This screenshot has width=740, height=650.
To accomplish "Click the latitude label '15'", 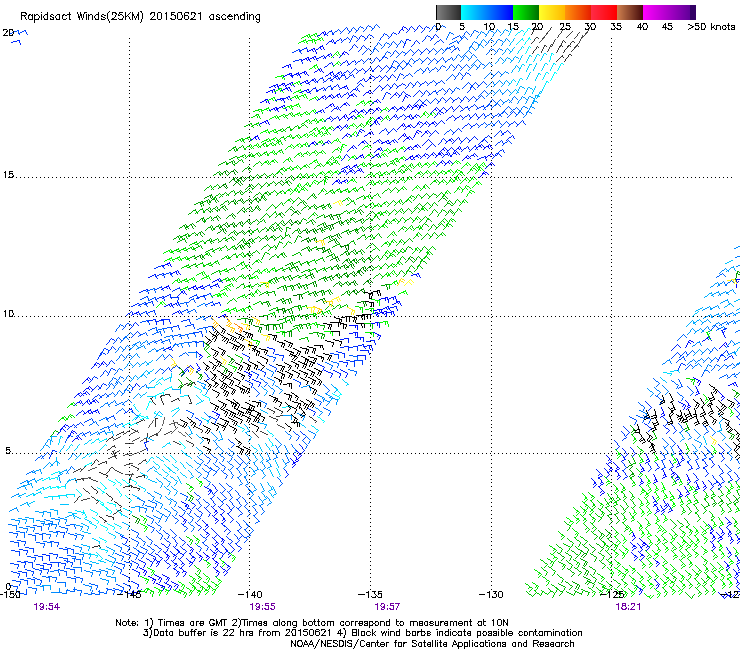I will point(8,175).
